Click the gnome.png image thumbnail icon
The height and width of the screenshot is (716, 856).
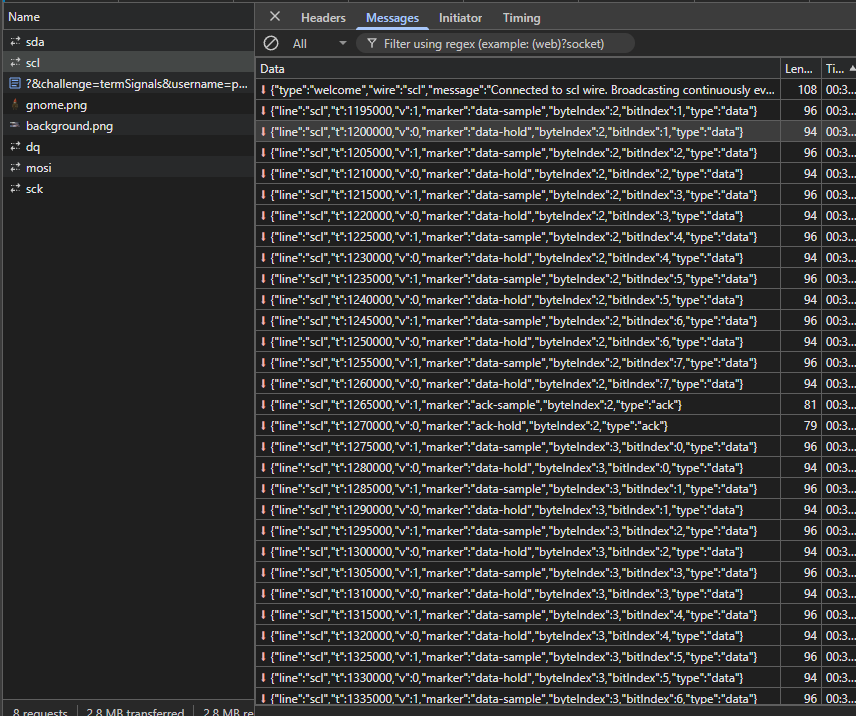tap(15, 105)
